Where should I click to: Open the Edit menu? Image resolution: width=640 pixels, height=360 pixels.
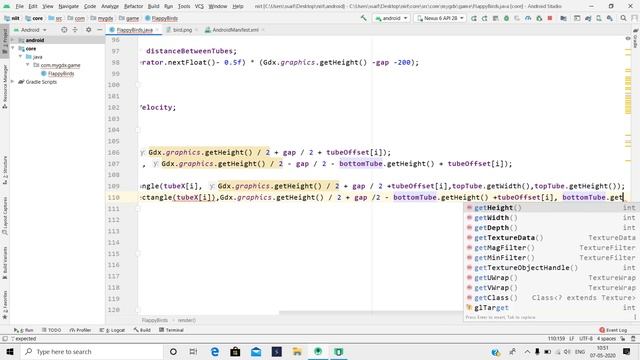33,7
